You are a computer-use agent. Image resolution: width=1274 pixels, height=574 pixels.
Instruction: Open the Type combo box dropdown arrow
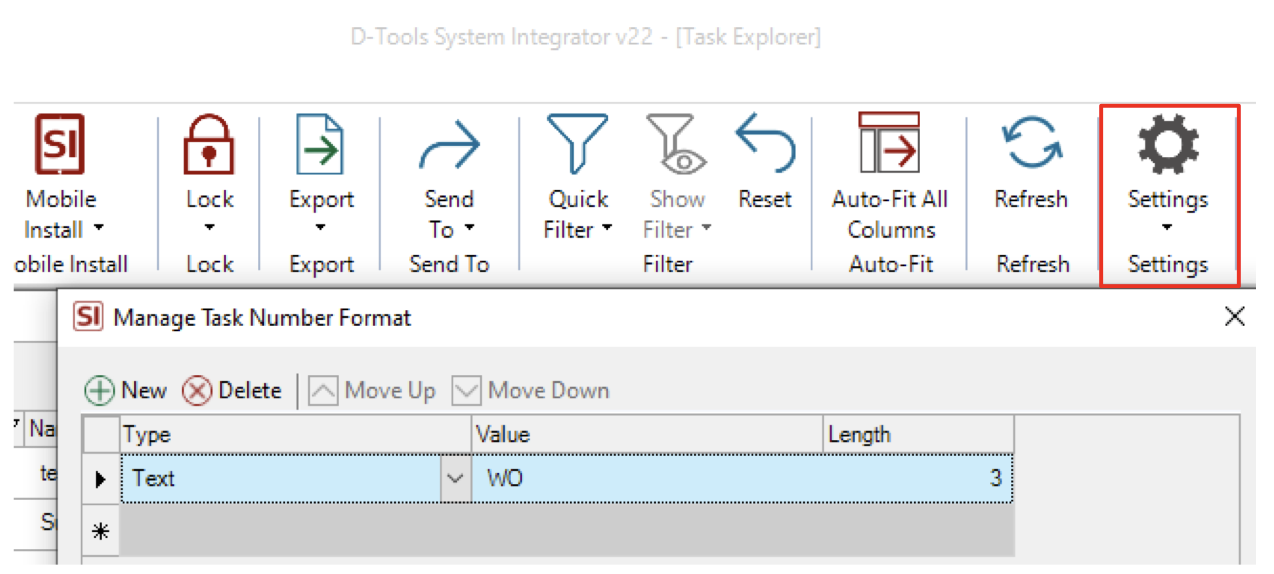tap(455, 479)
